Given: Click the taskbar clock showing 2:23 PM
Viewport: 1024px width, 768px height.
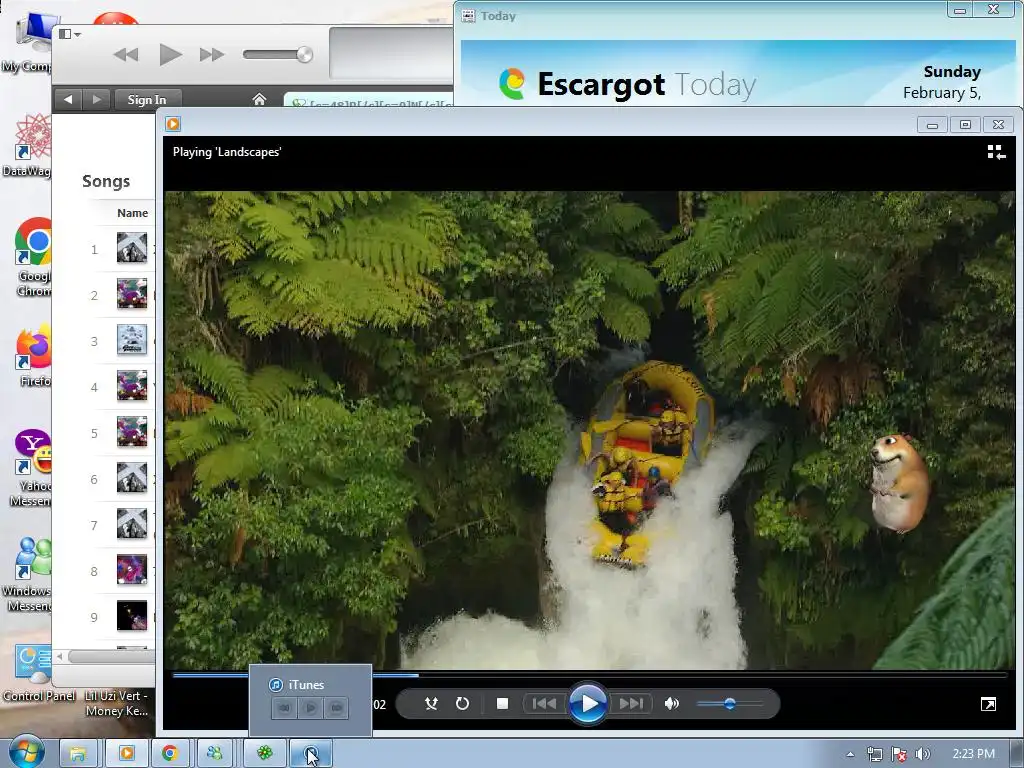Looking at the screenshot, I should coord(973,754).
